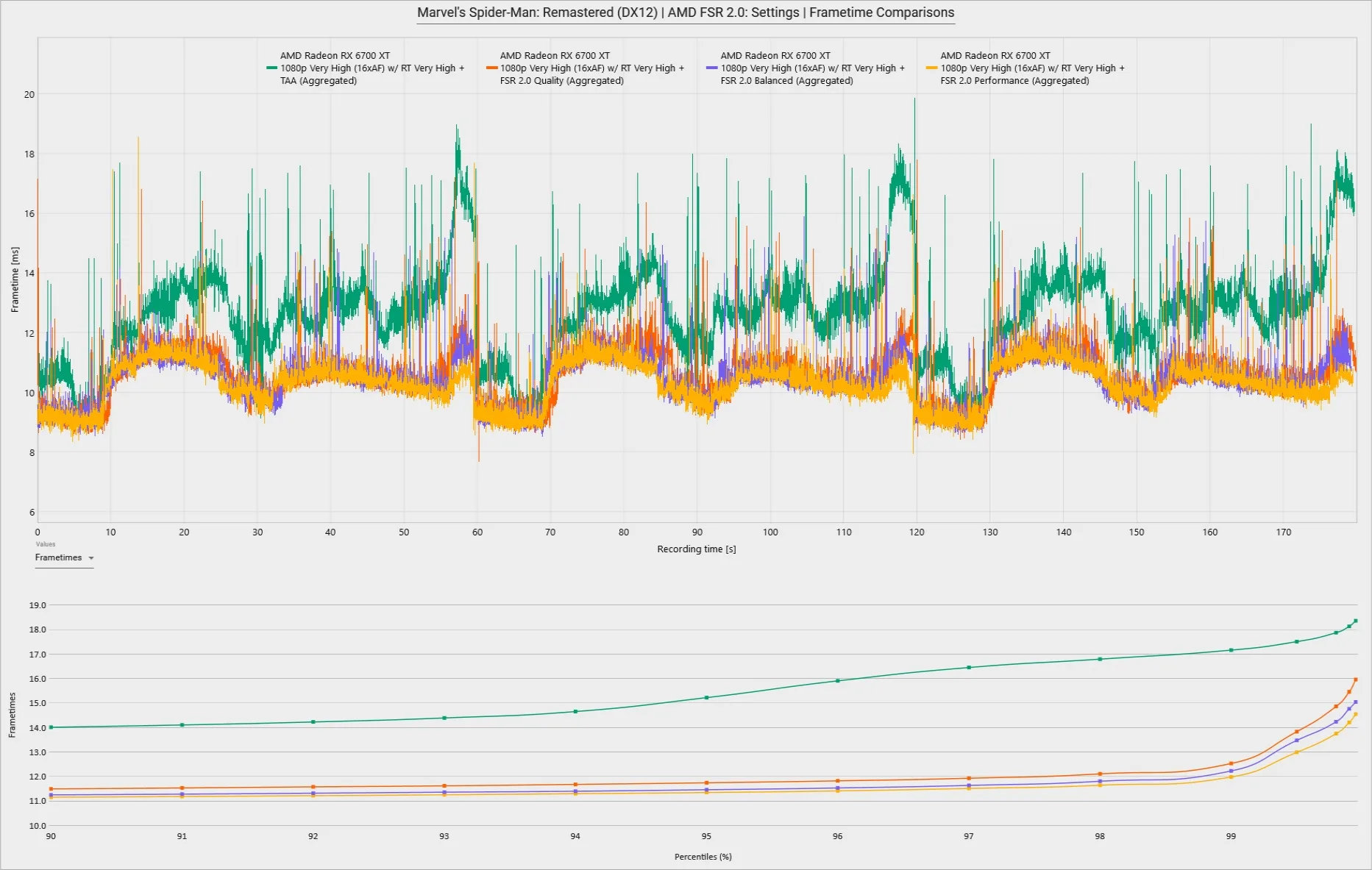Click the '6' tick on the frametime axis
The height and width of the screenshot is (870, 1372).
(32, 513)
